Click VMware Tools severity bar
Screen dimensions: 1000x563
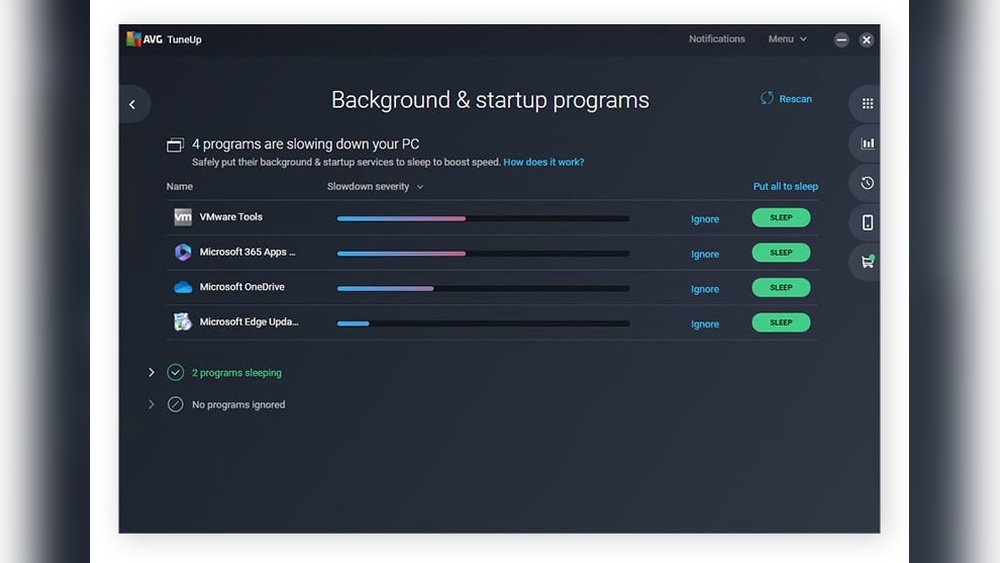(x=483, y=219)
